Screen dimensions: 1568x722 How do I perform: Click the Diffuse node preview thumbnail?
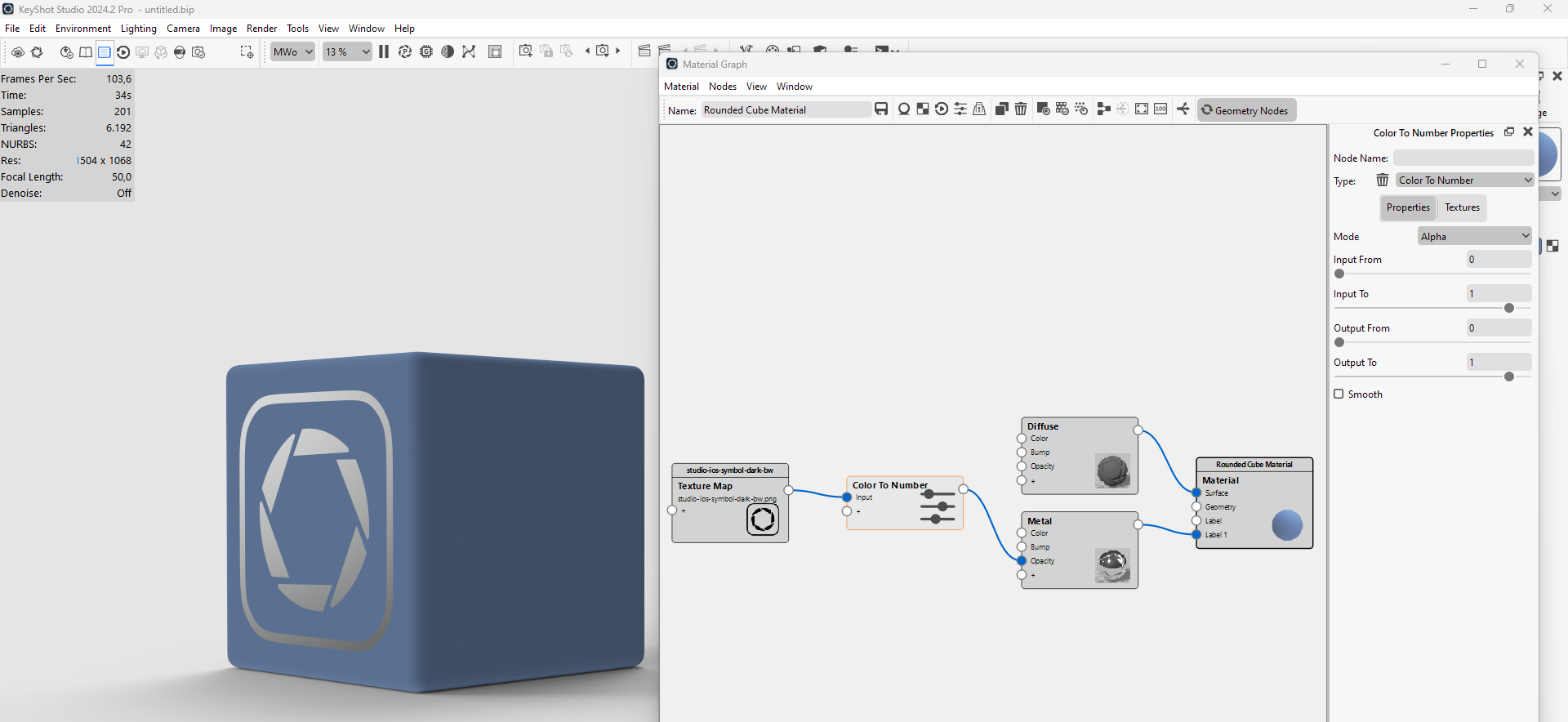pyautogui.click(x=1112, y=471)
